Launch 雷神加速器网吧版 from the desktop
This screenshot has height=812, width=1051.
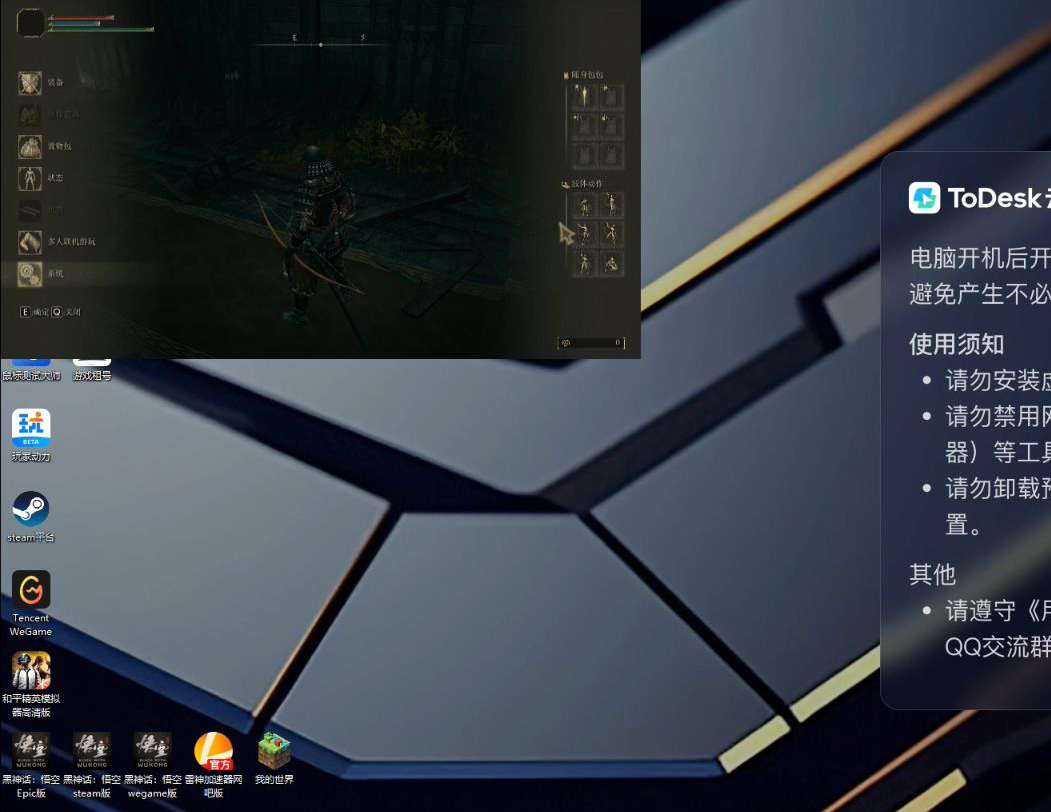tap(213, 765)
